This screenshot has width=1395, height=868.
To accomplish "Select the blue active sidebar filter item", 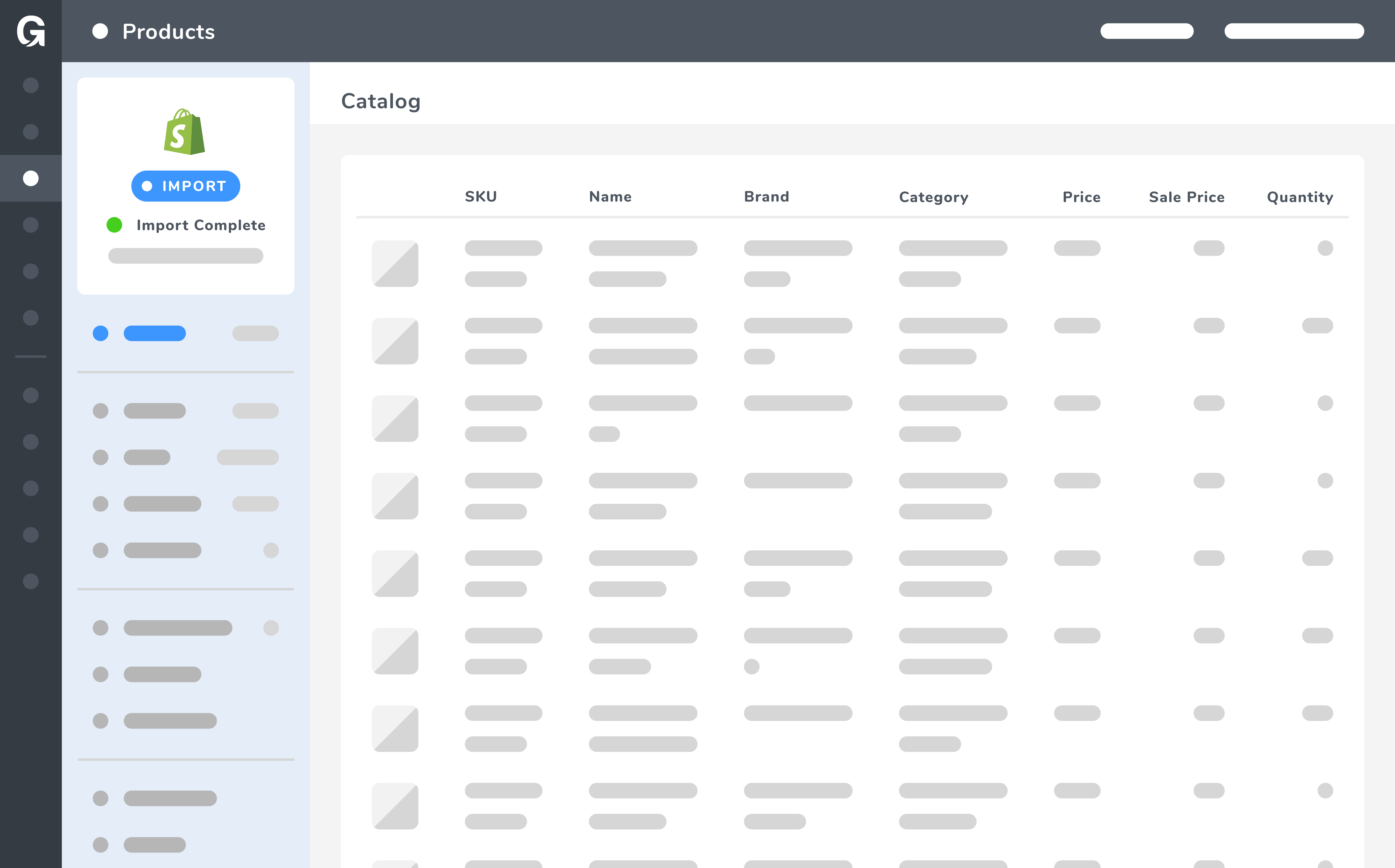I will [x=155, y=333].
